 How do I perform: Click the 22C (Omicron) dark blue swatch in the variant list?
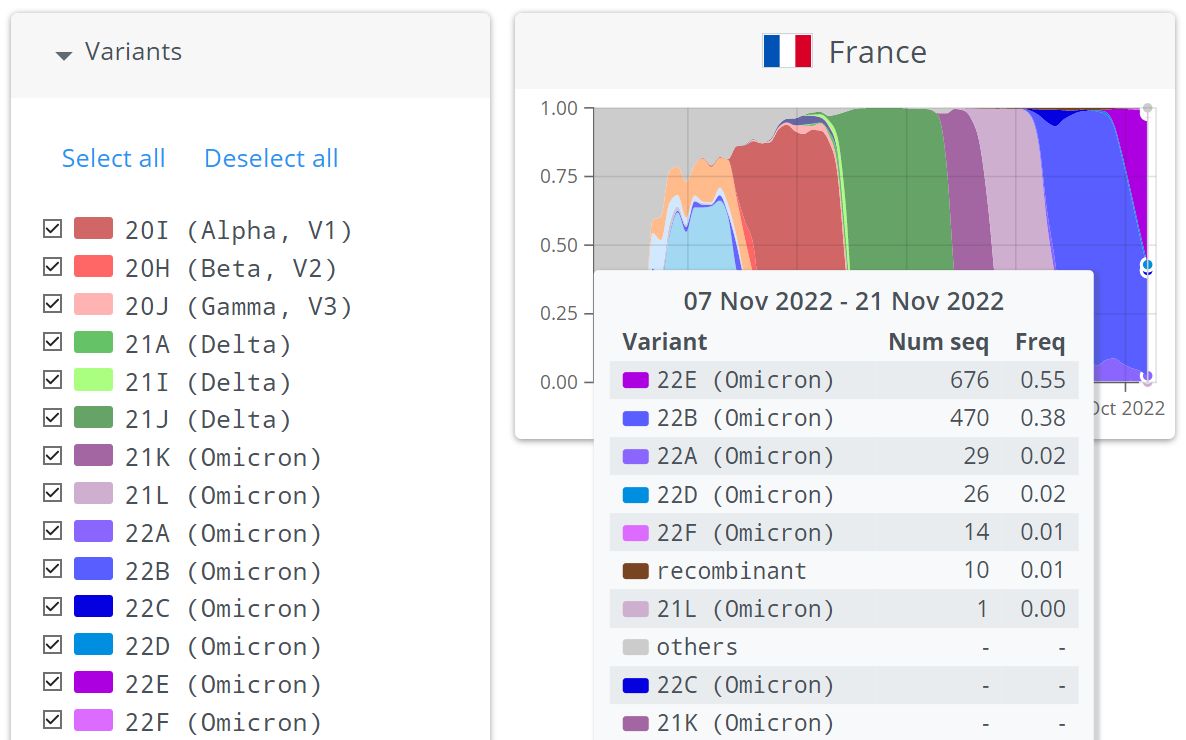93,607
